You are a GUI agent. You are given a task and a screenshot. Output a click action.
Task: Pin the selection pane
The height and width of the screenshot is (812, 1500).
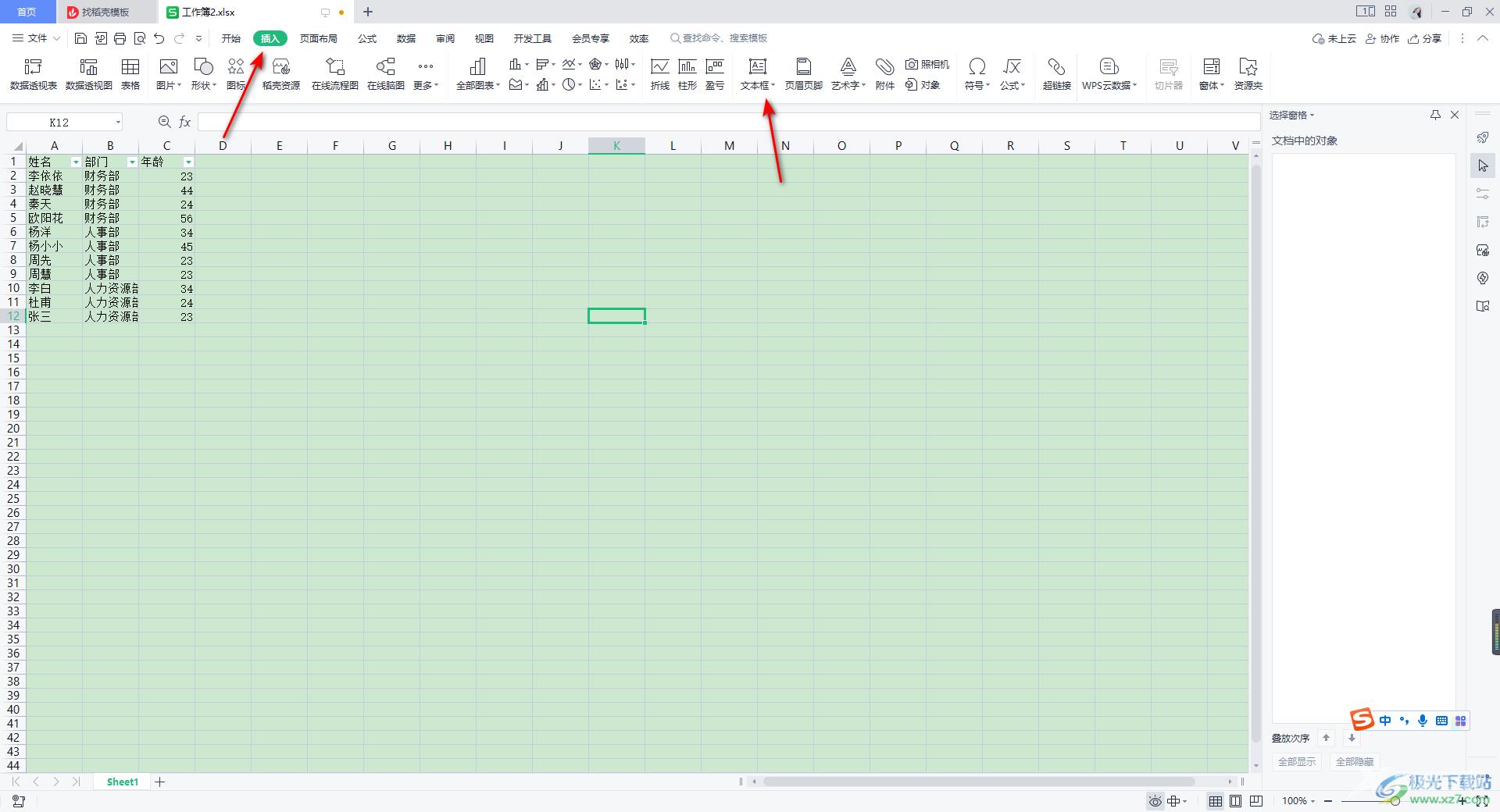(x=1435, y=115)
